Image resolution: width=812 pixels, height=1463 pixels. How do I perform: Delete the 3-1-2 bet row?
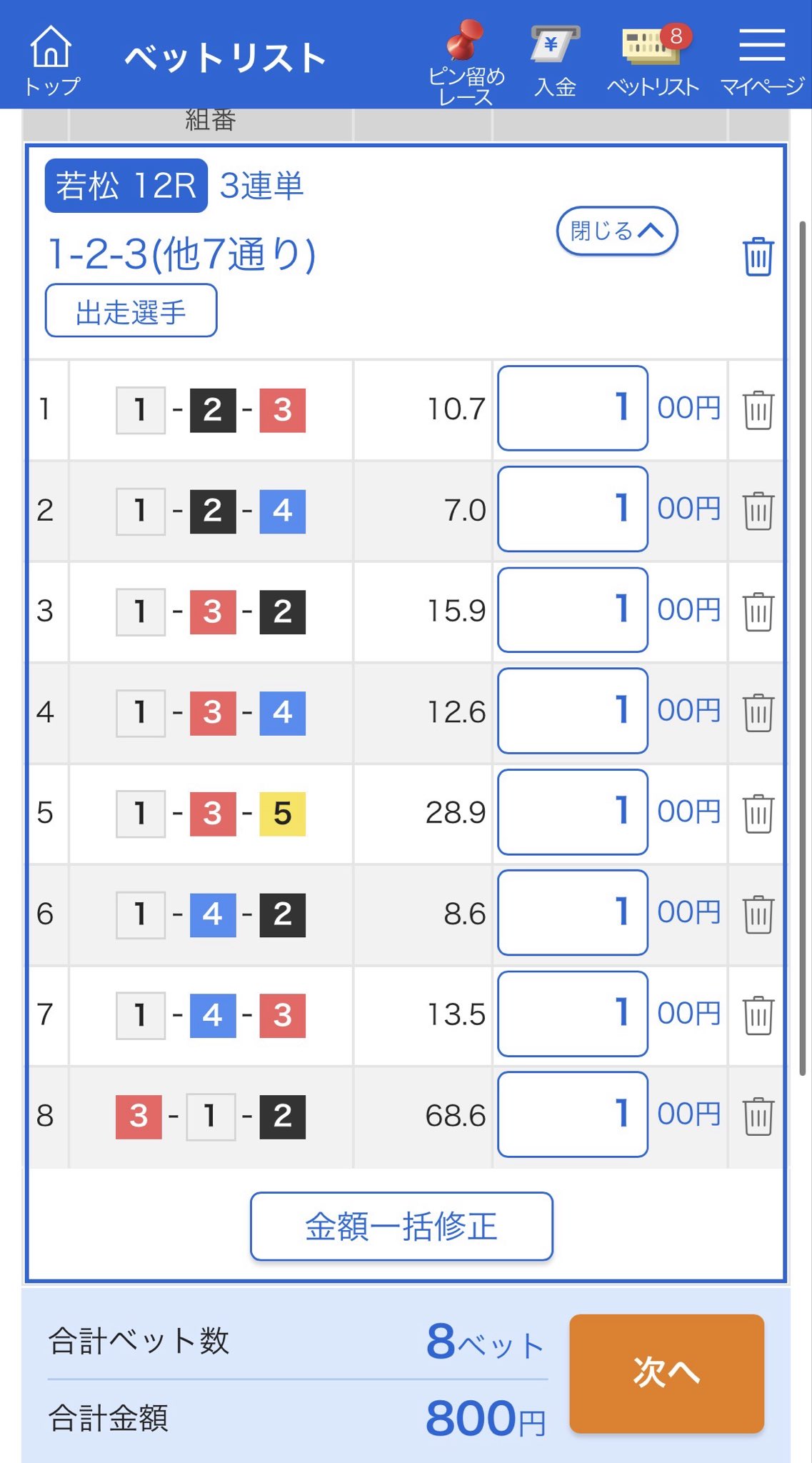click(758, 1116)
